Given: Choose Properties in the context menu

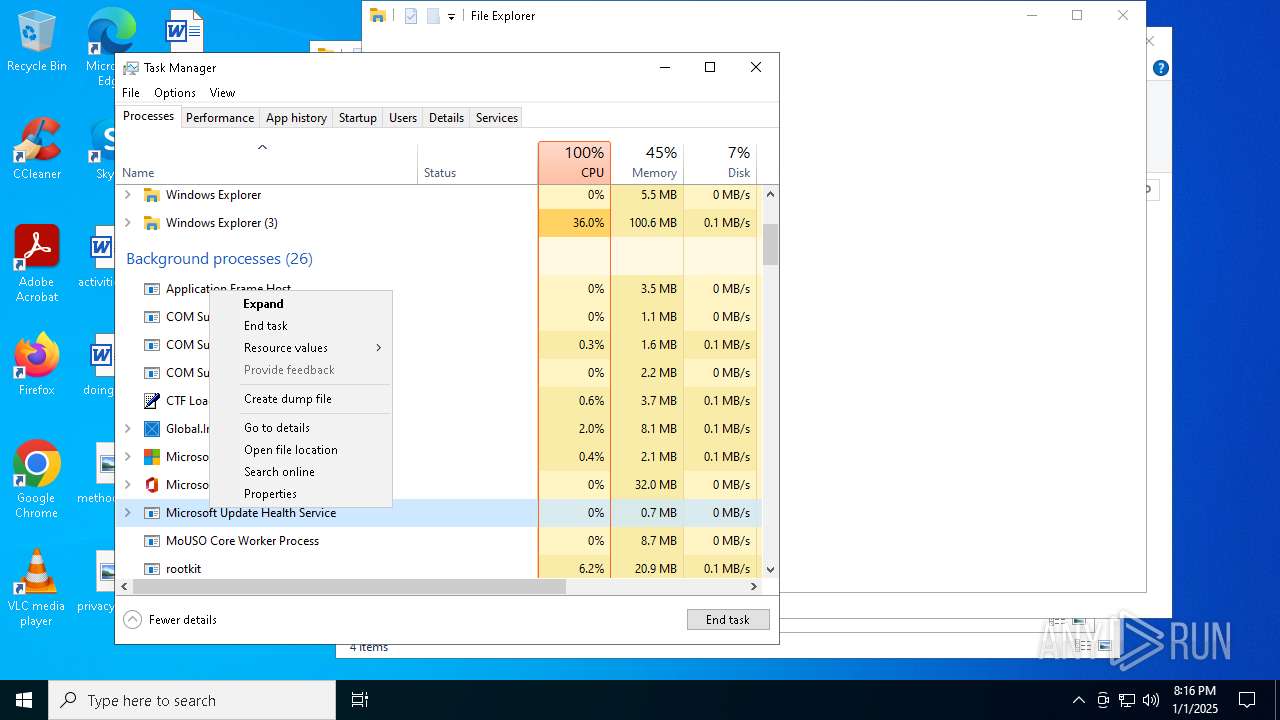Looking at the screenshot, I should [x=300, y=494].
